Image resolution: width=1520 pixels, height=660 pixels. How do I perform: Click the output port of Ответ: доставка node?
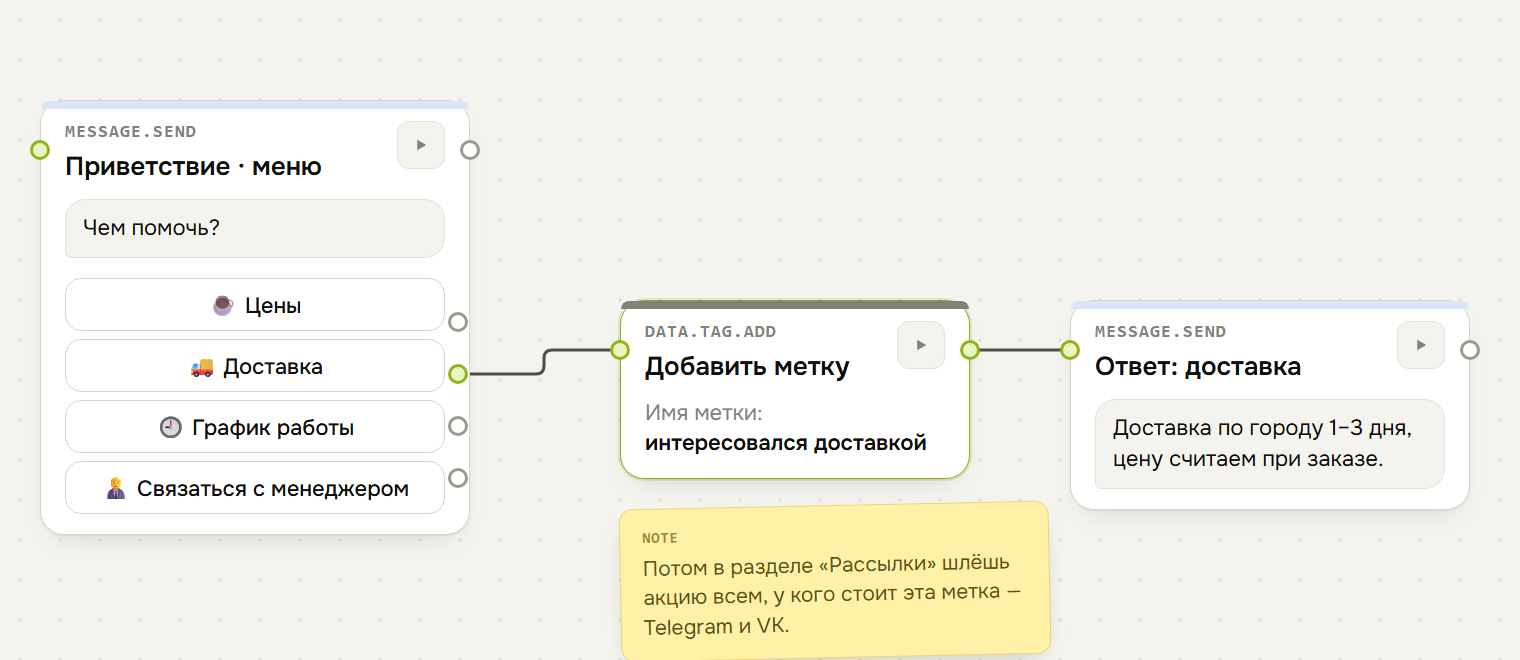[x=1470, y=350]
